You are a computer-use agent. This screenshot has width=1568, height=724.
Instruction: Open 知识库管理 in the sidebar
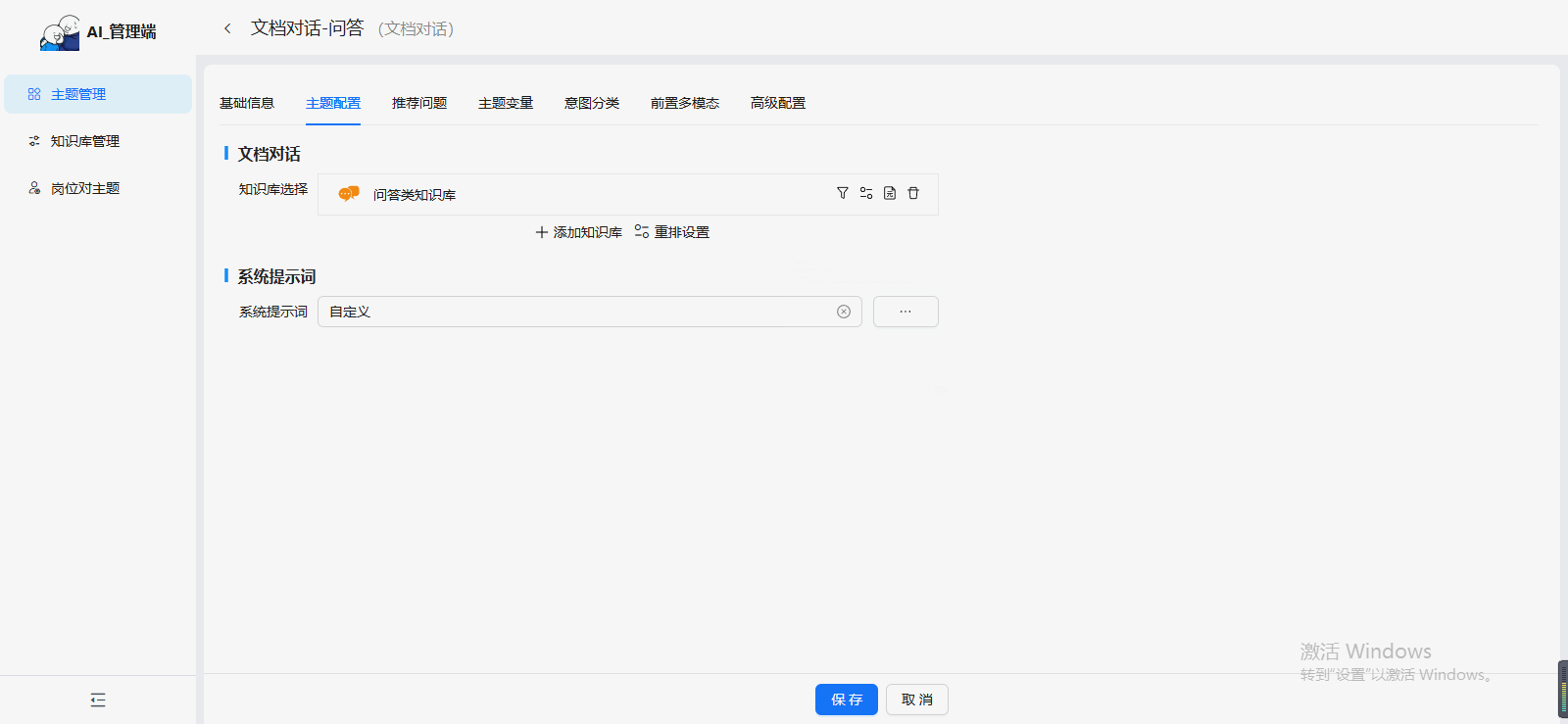[85, 141]
